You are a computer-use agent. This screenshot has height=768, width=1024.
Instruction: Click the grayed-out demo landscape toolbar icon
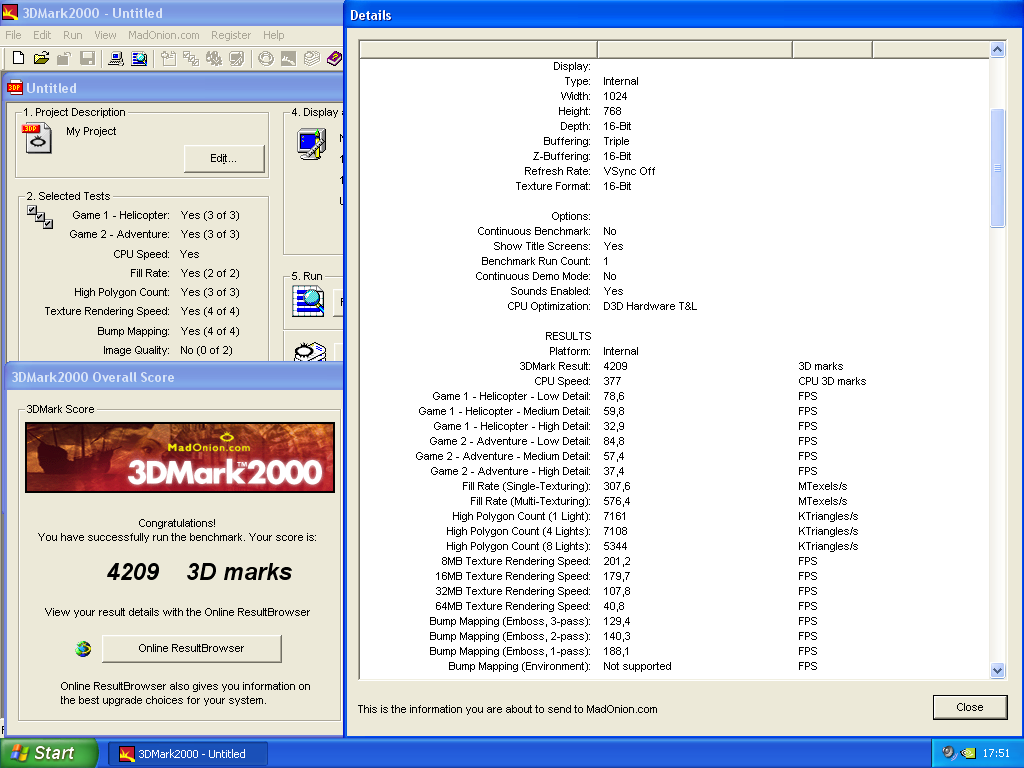[x=288, y=58]
